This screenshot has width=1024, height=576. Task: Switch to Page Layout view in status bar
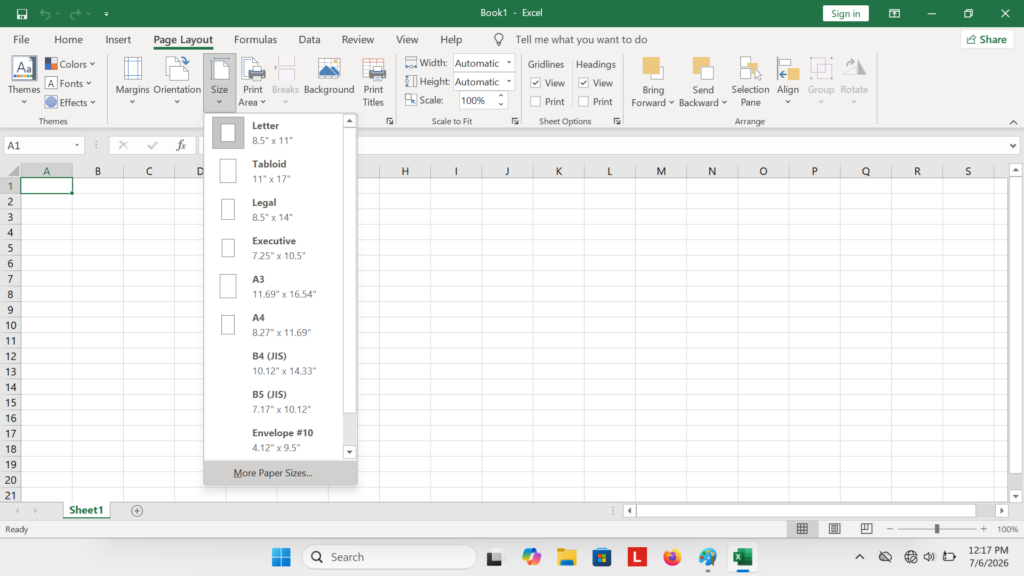tap(834, 529)
